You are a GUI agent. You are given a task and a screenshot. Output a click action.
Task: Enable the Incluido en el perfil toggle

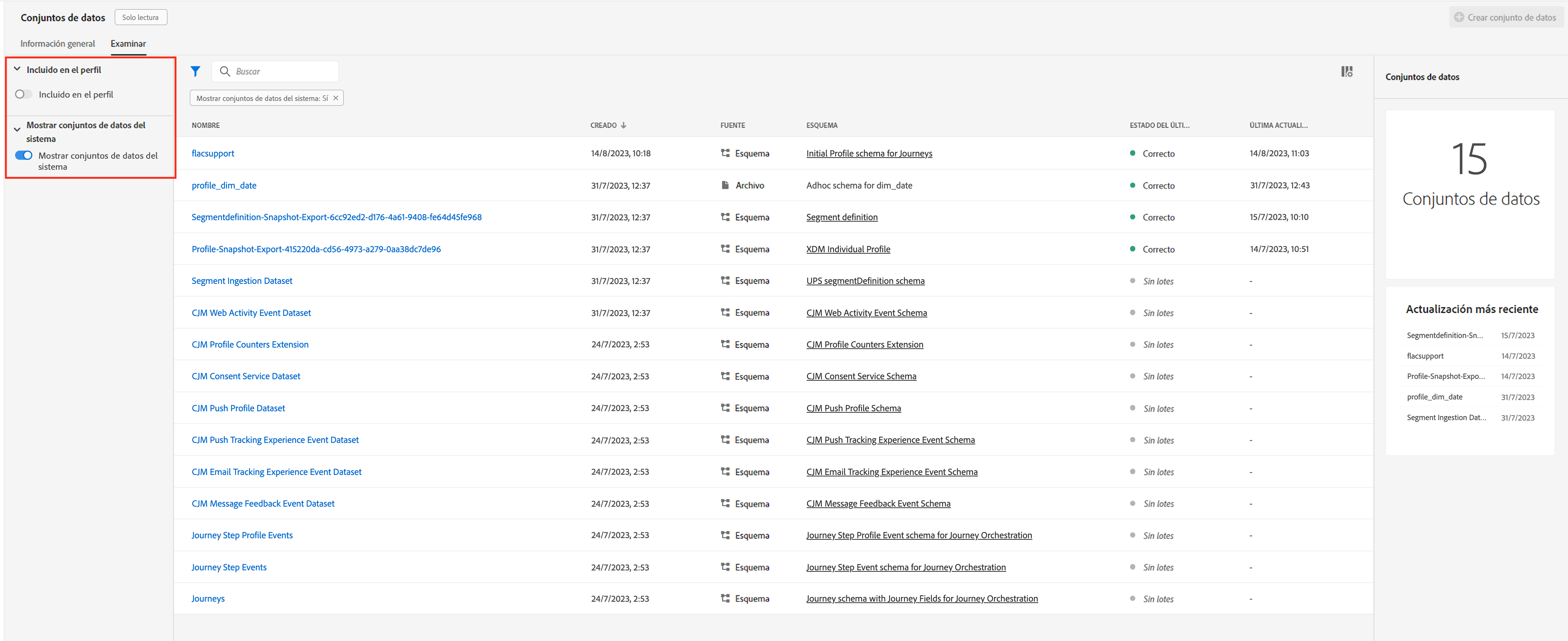click(x=23, y=94)
